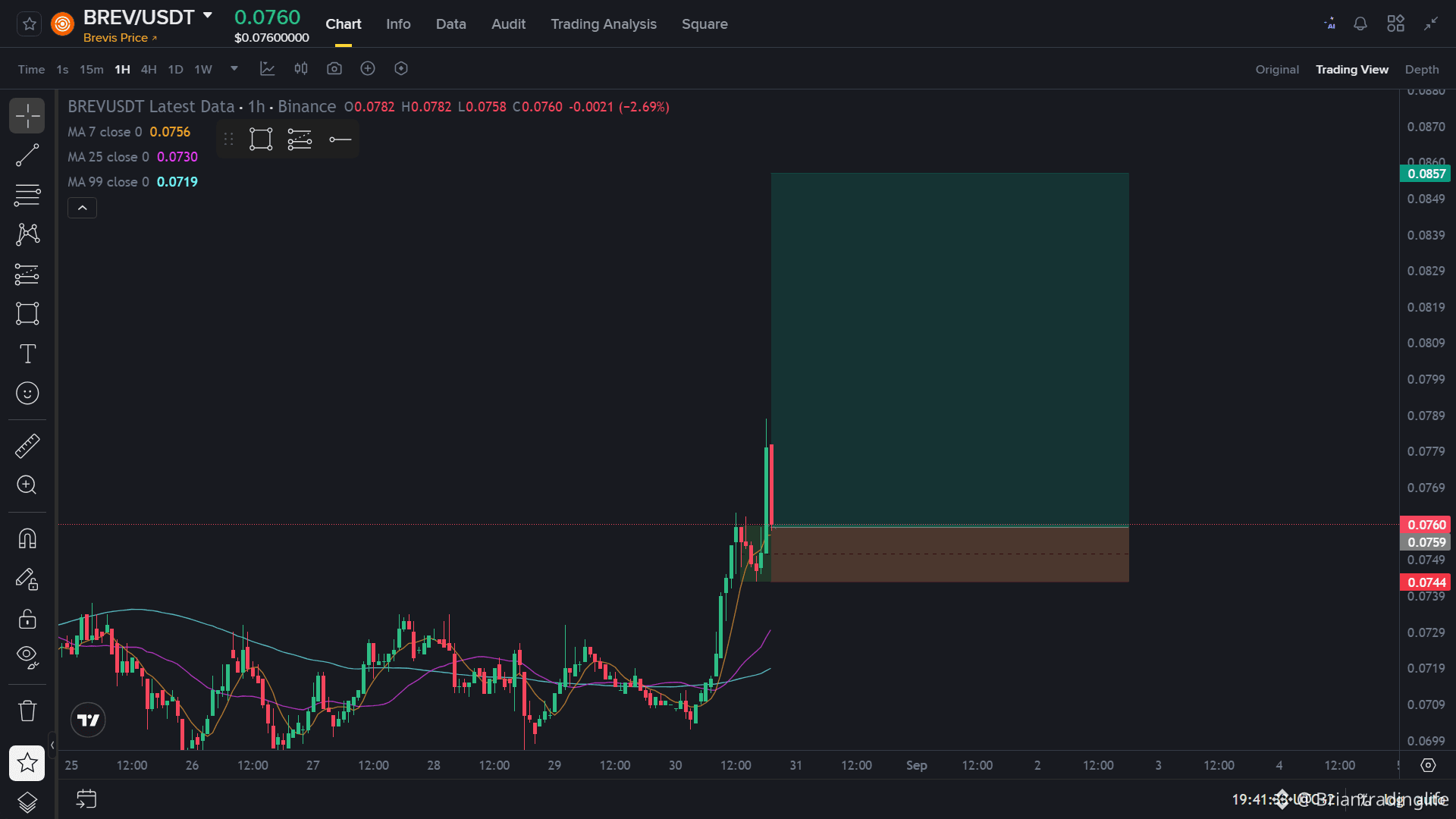
Task: Click the trash remove drawings icon
Action: point(27,711)
